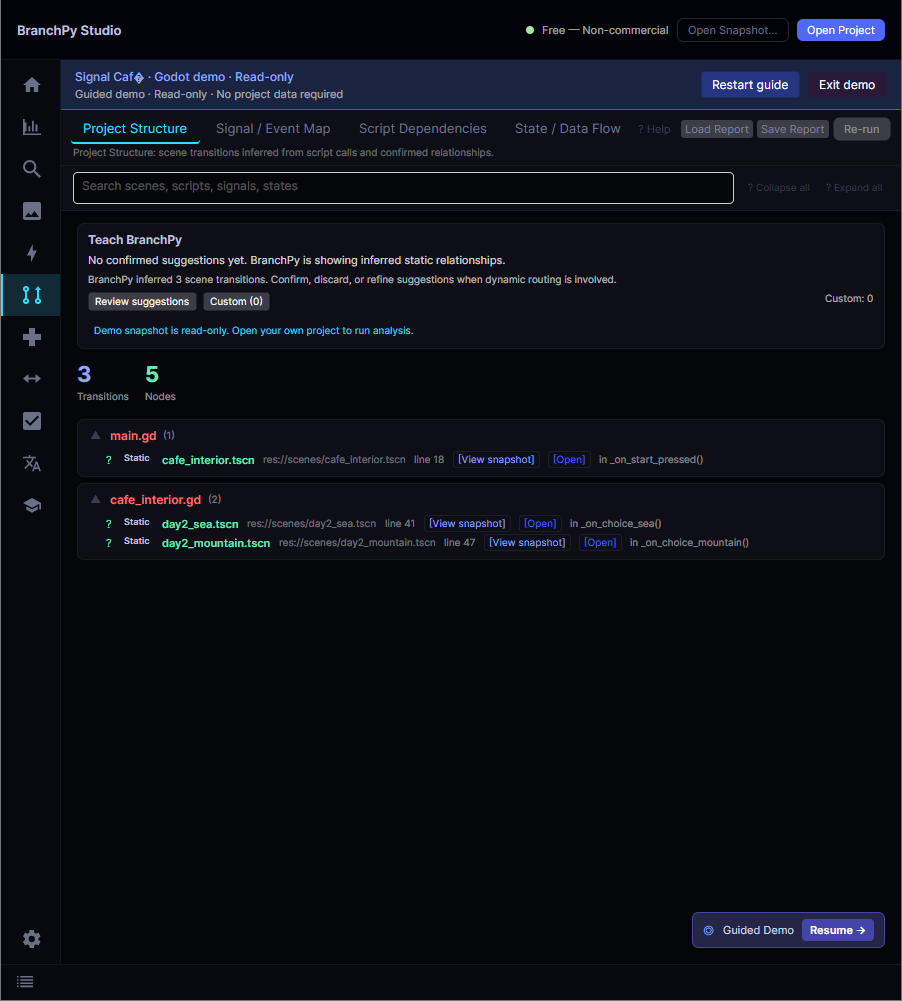Click Load Report button

[x=716, y=129]
